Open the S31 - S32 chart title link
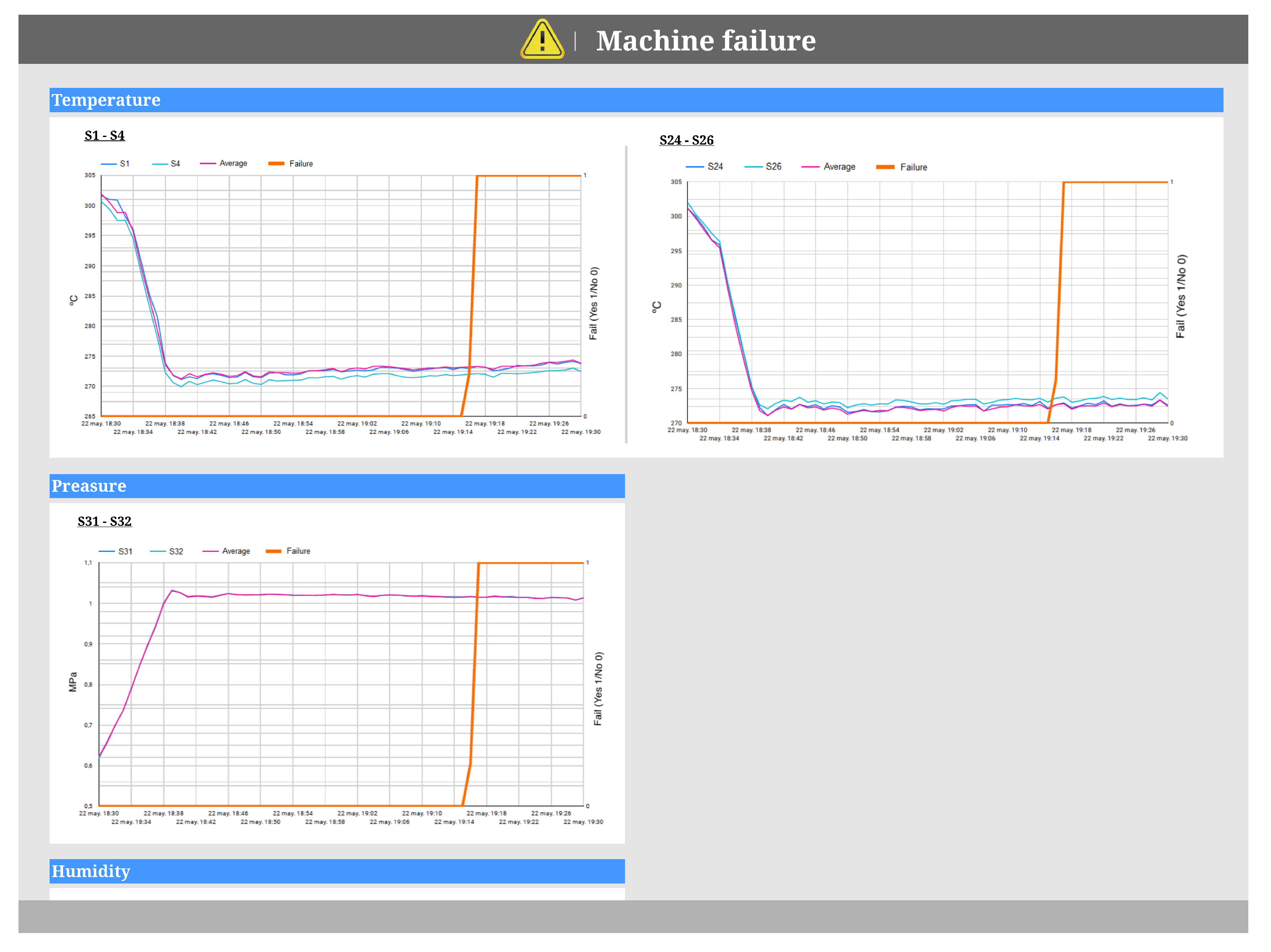This screenshot has width=1271, height=952. point(105,522)
